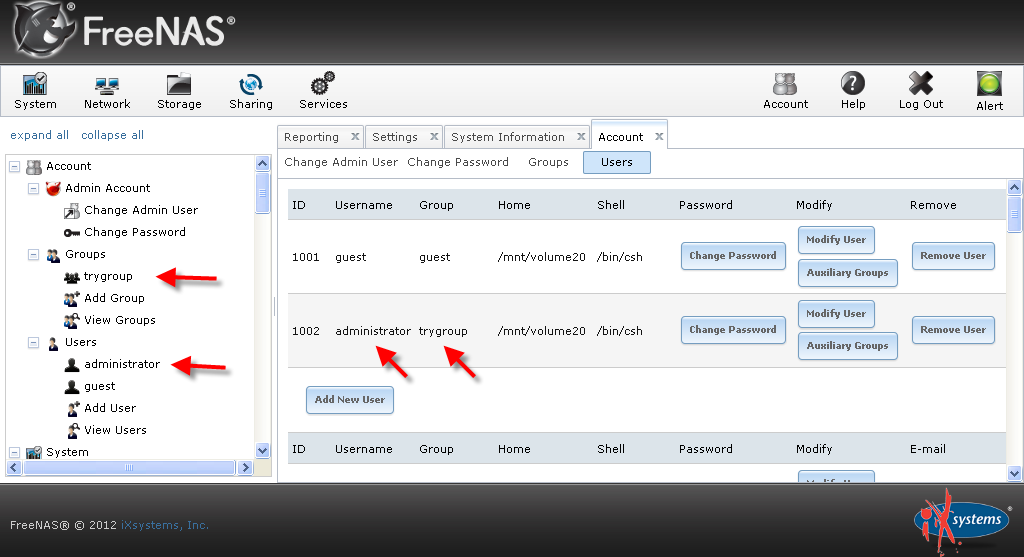
Task: Collapse the Account tree node
Action: pos(14,167)
